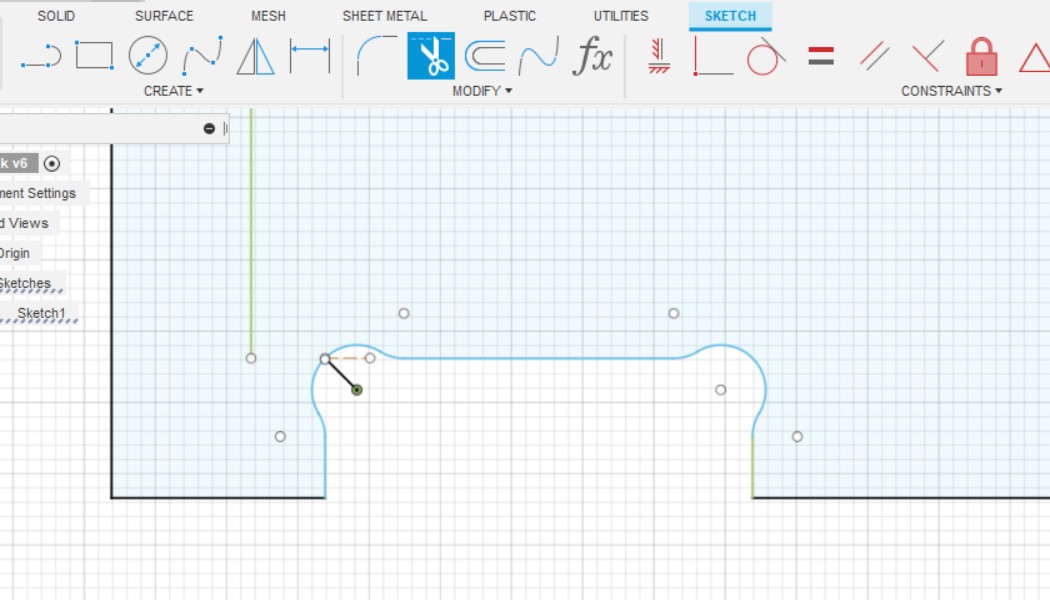This screenshot has width=1050, height=600.
Task: Open the fx Change Parameters tool
Action: [593, 56]
